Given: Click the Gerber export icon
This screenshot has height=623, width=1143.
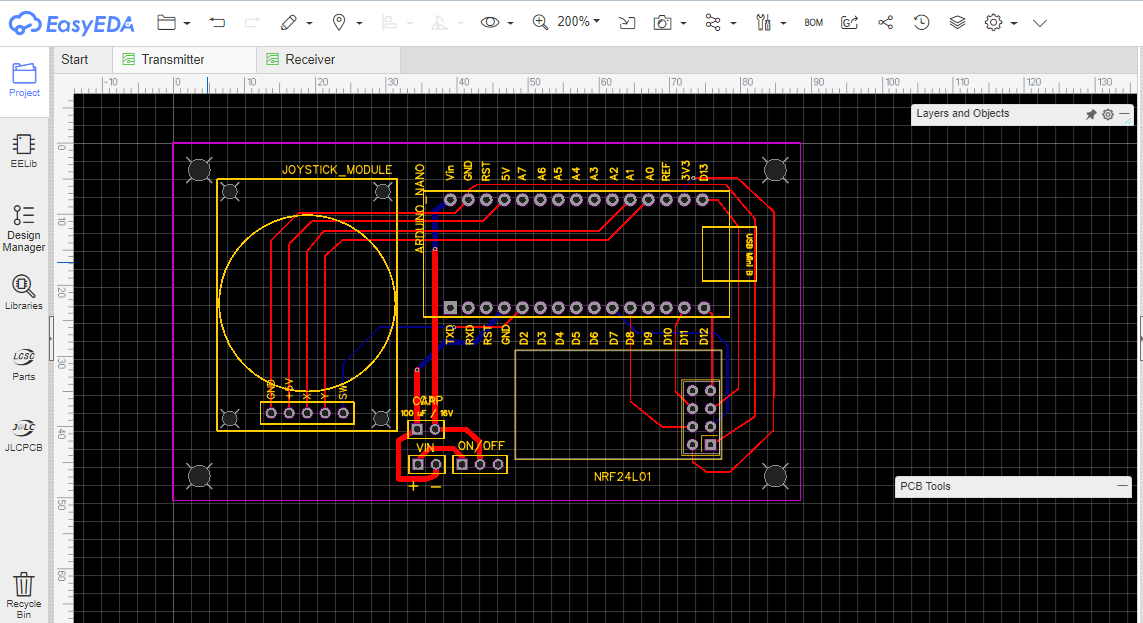Looking at the screenshot, I should pos(849,23).
